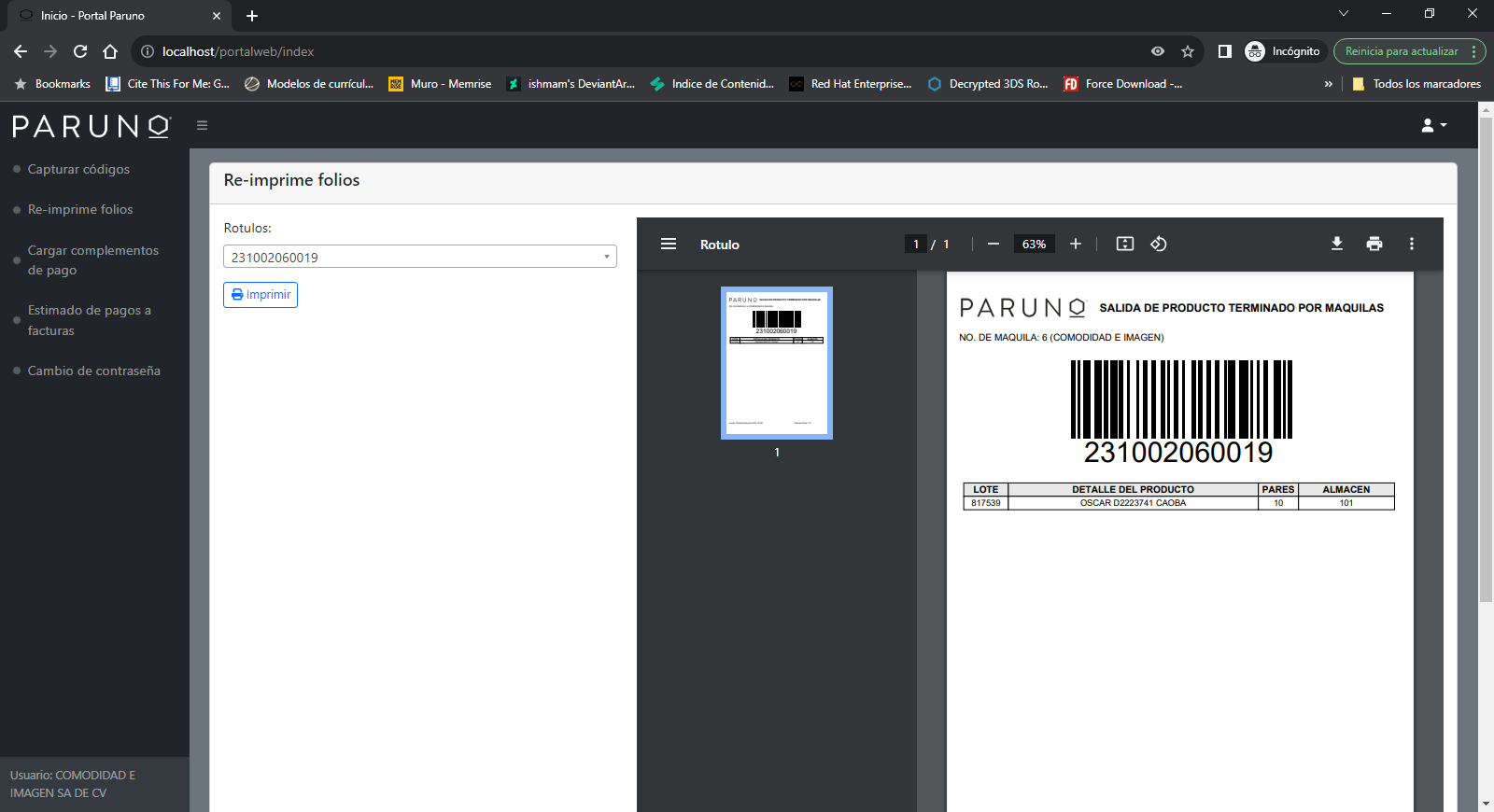
Task: Zoom out the PDF document
Action: coord(994,245)
